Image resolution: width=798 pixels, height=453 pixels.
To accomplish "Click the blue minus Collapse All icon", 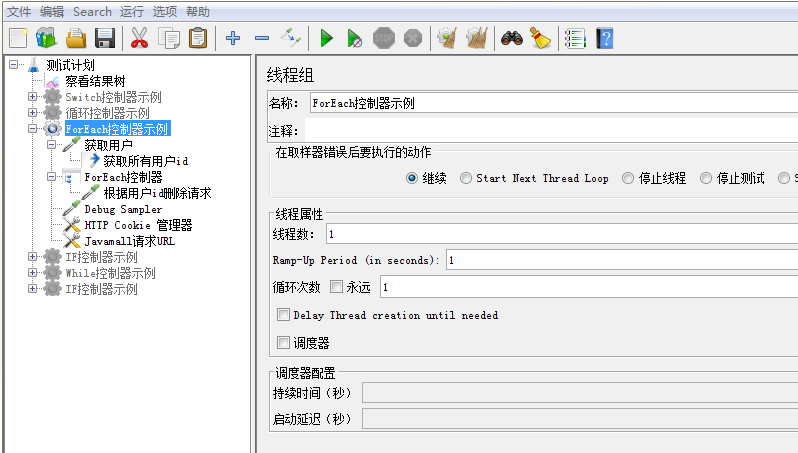I will click(x=262, y=38).
